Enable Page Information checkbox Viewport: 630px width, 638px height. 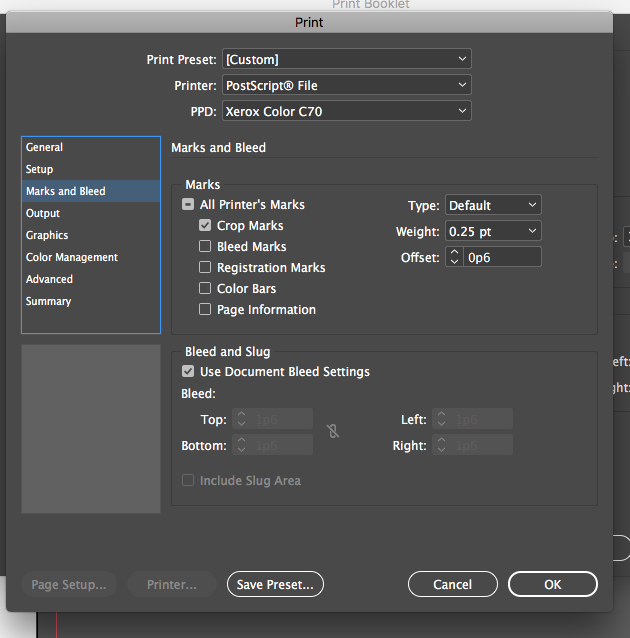tap(205, 310)
